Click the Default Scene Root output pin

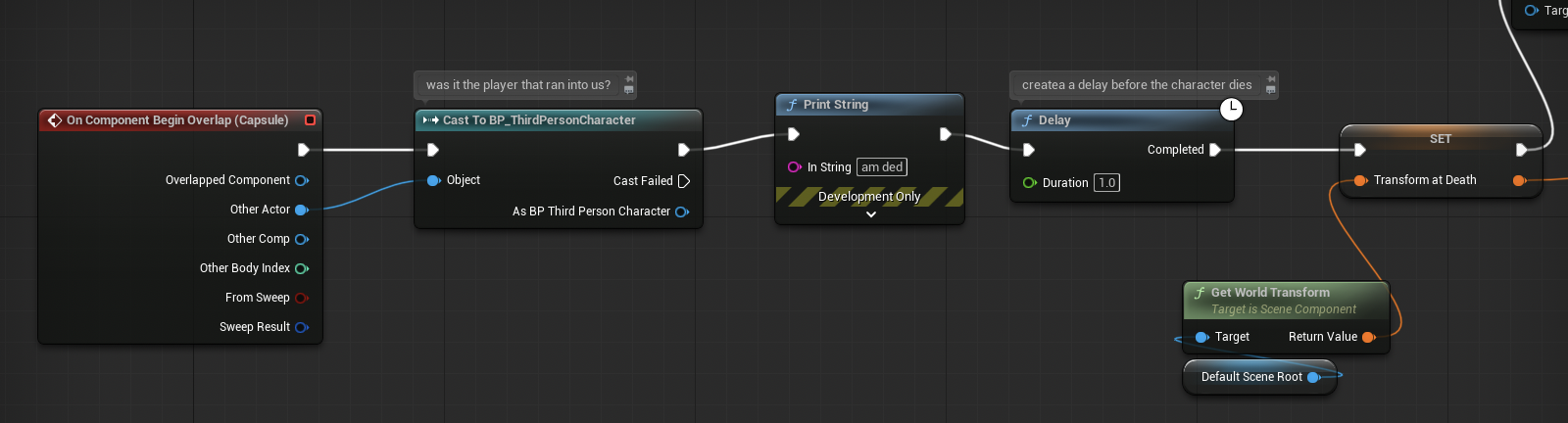click(1313, 377)
